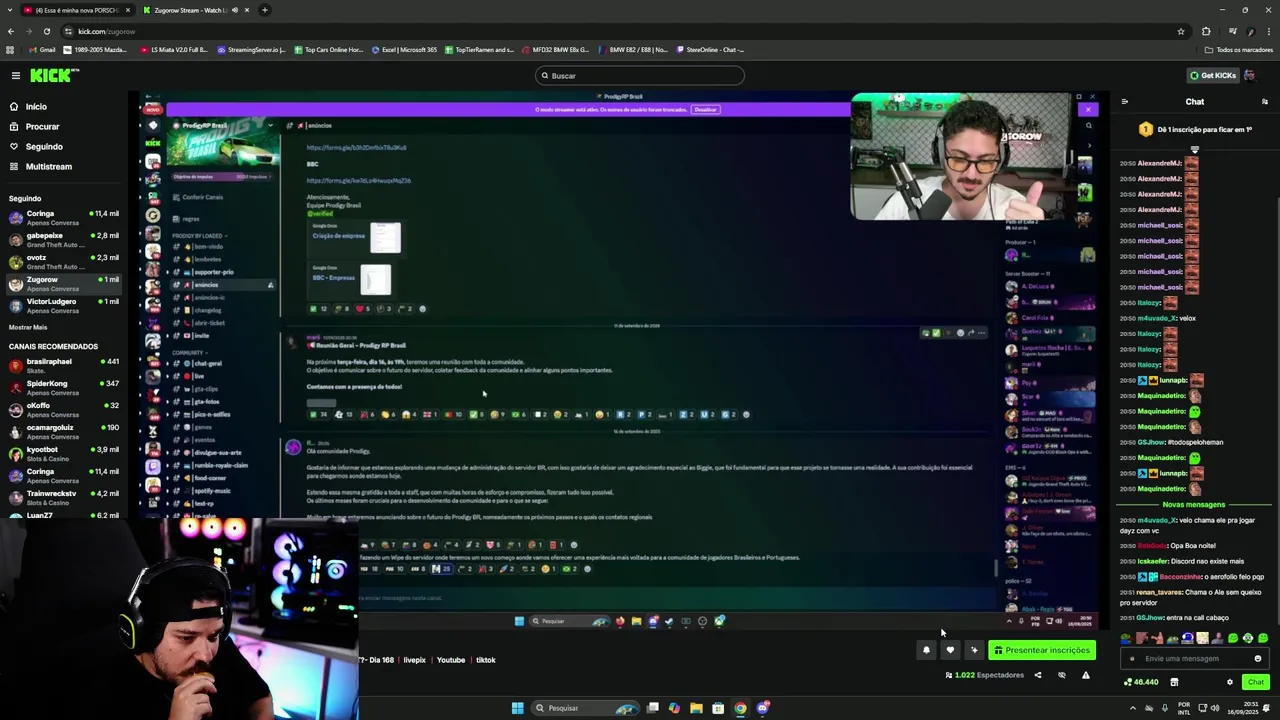Viewport: 1280px width, 720px height.
Task: Open chat settings gear icon
Action: [1230, 682]
